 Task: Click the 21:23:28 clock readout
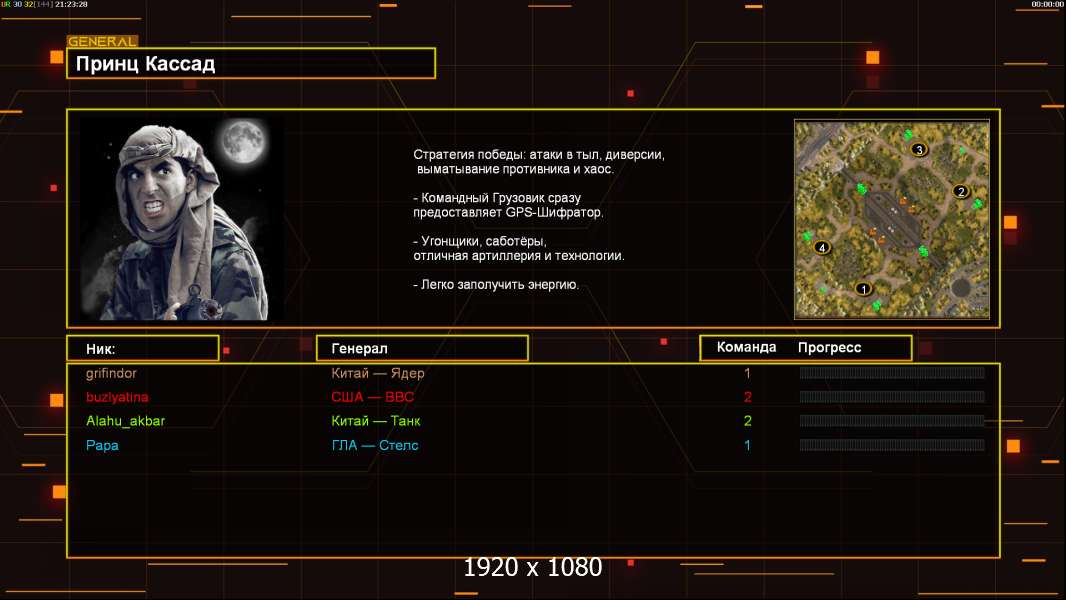[71, 4]
